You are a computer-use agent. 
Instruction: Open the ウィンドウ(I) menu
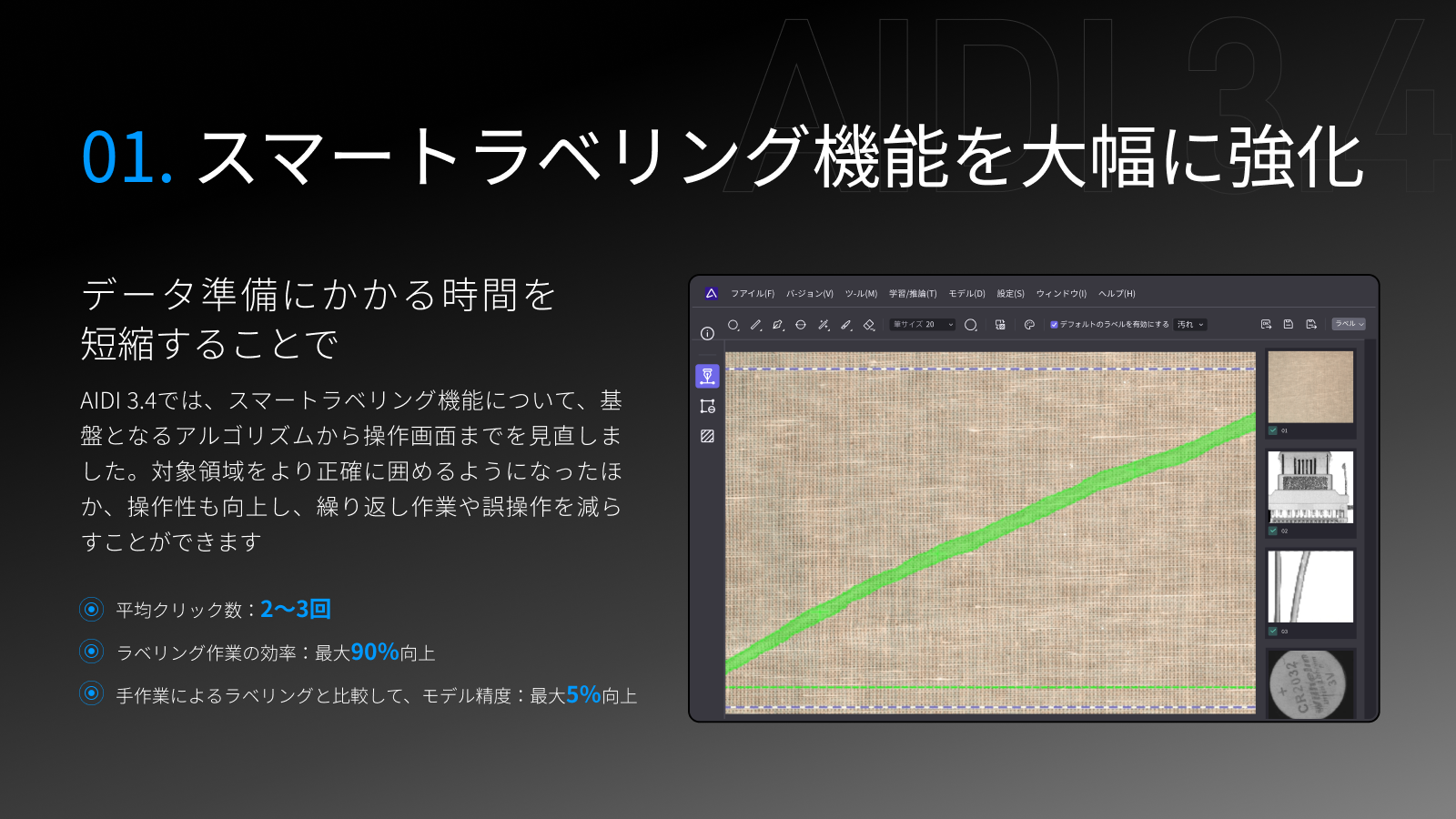pyautogui.click(x=1061, y=294)
